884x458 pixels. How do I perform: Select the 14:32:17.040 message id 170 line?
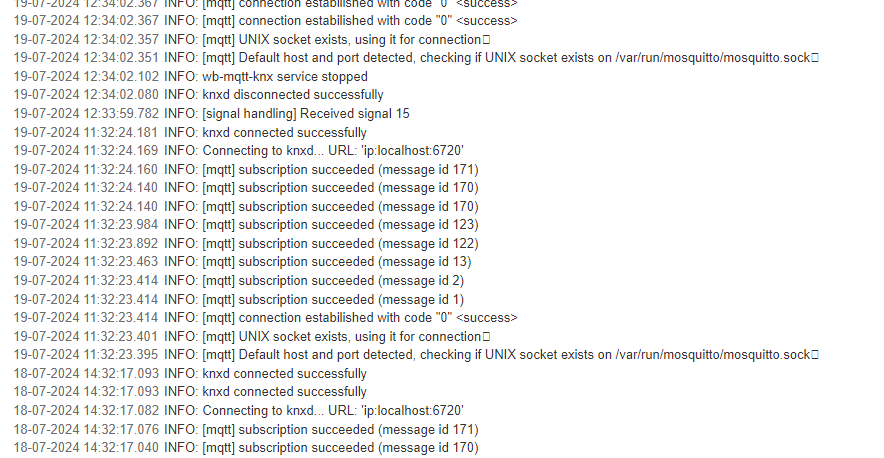(246, 447)
